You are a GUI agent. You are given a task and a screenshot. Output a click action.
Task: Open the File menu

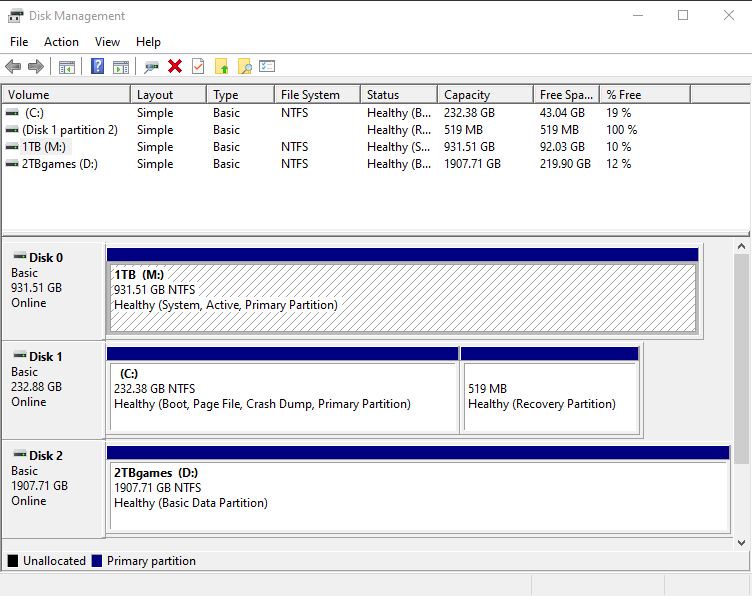(x=19, y=42)
